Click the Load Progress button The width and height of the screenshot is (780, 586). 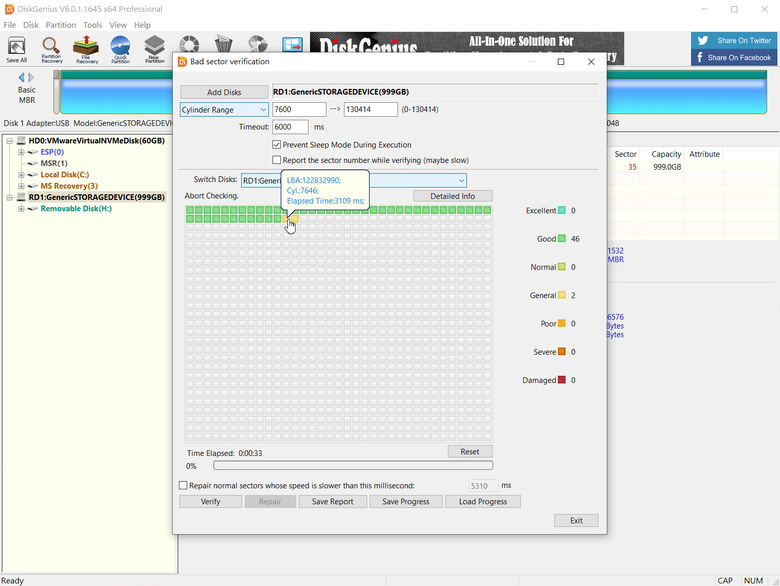pos(483,501)
